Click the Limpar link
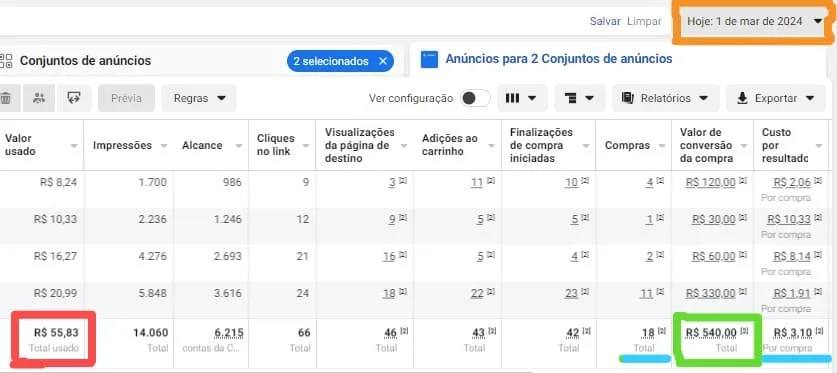 (x=644, y=21)
